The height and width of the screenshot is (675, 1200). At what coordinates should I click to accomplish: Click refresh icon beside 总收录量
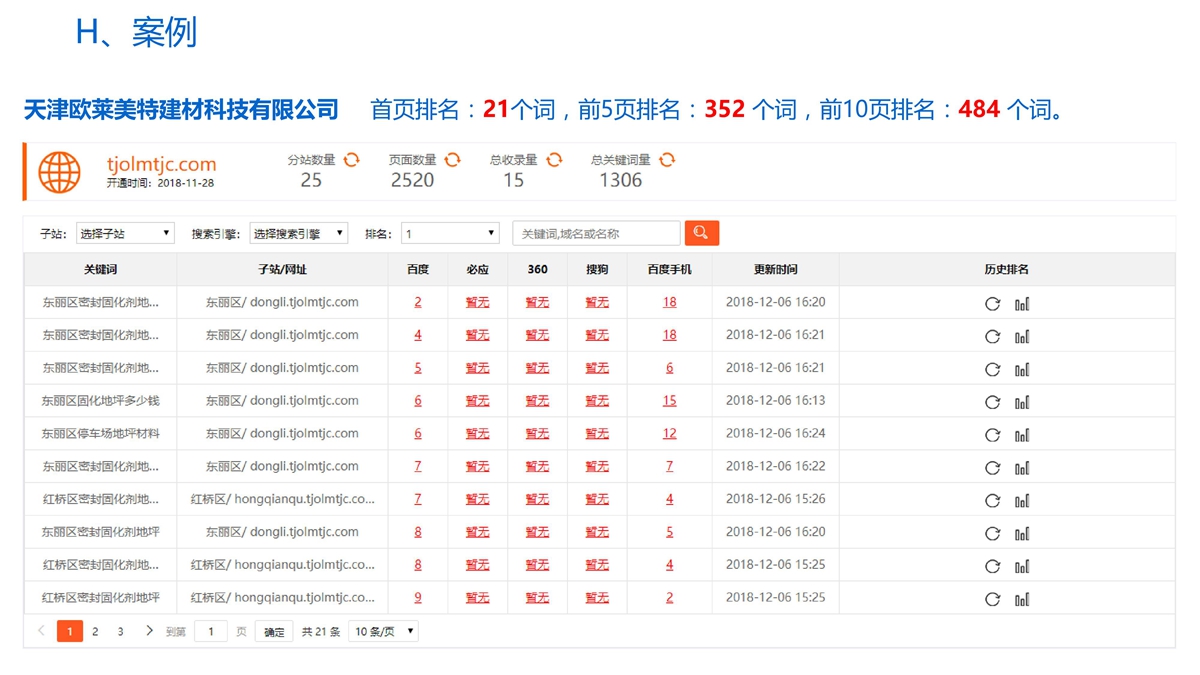554,160
